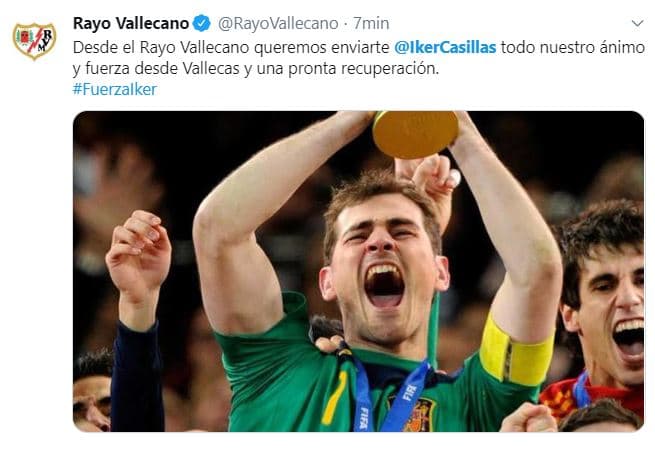Open the Rayo Vallecano display name
The width and height of the screenshot is (655, 450).
coord(131,23)
